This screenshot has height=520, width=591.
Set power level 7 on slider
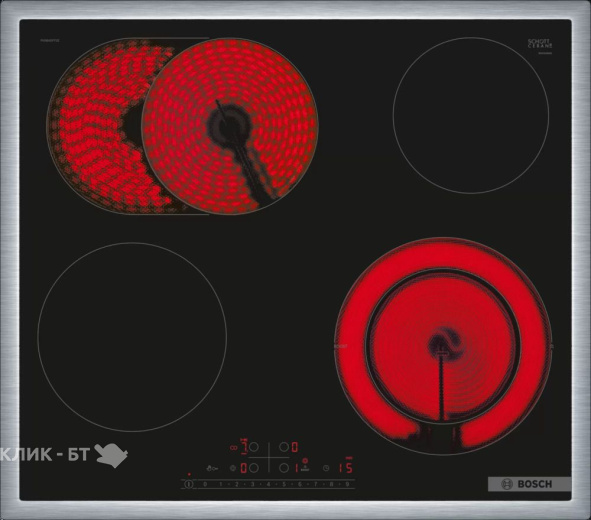pos(315,484)
